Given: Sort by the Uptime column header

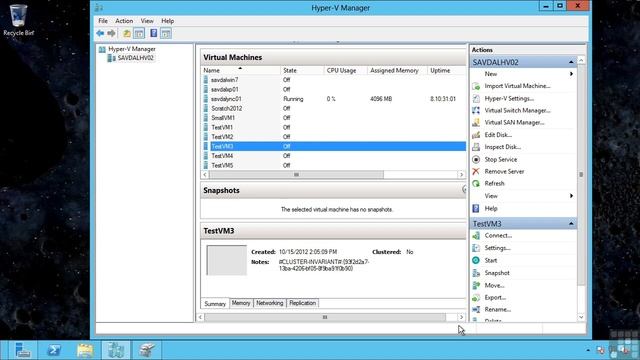Looking at the screenshot, I should click(x=446, y=71).
